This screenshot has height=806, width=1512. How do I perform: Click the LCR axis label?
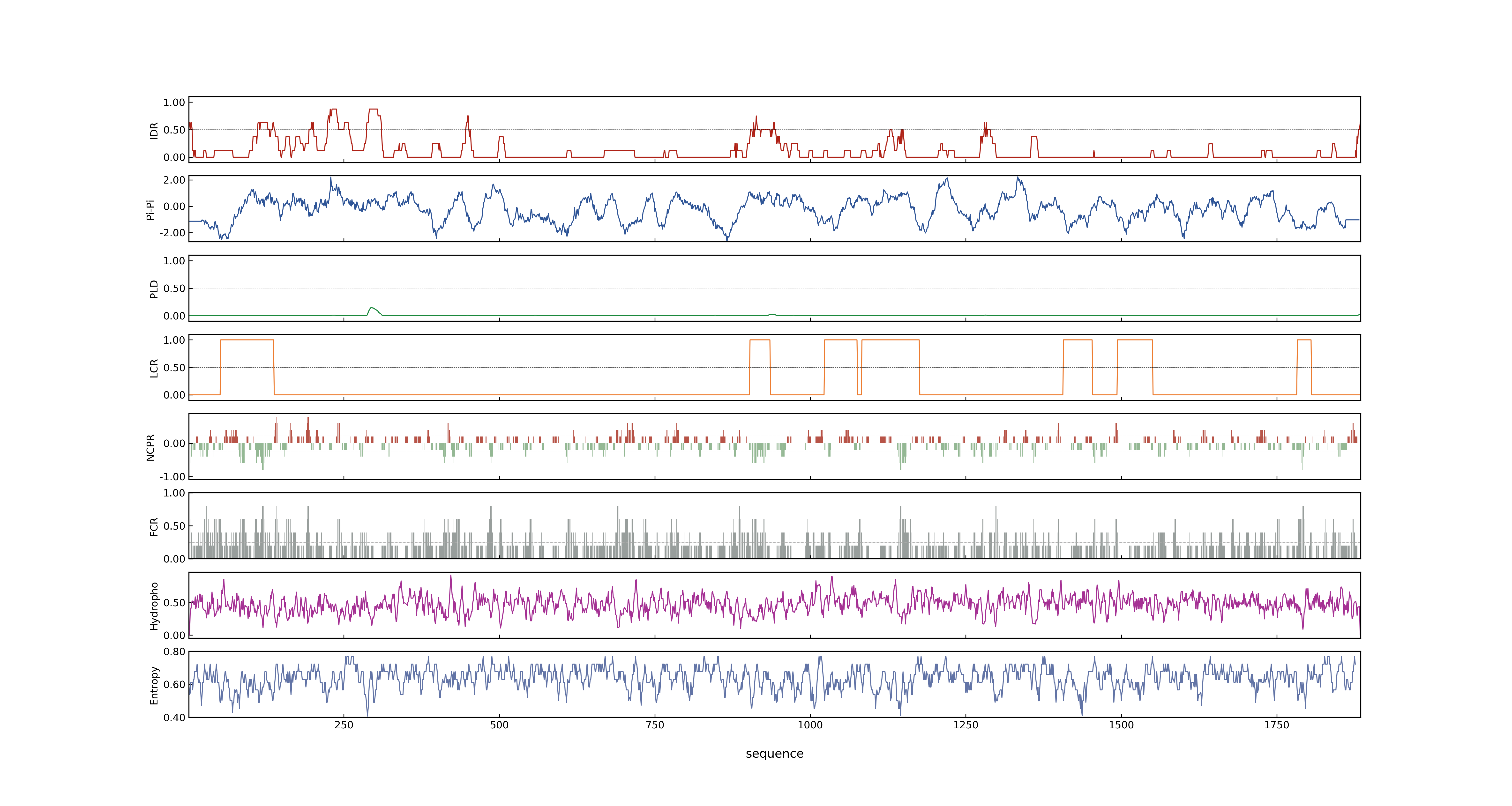point(154,368)
